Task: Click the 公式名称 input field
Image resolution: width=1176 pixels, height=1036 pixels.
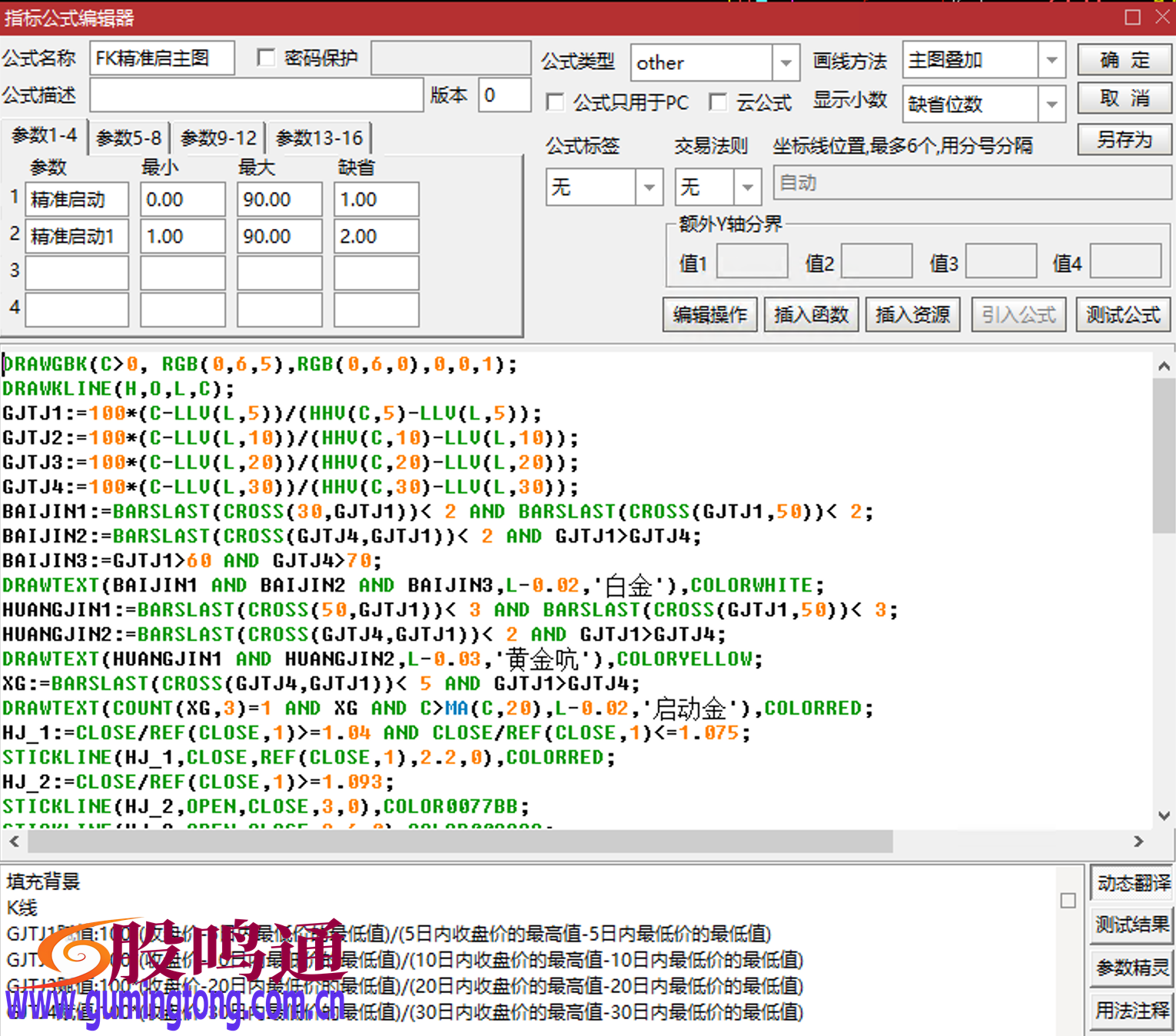Action: 161,57
